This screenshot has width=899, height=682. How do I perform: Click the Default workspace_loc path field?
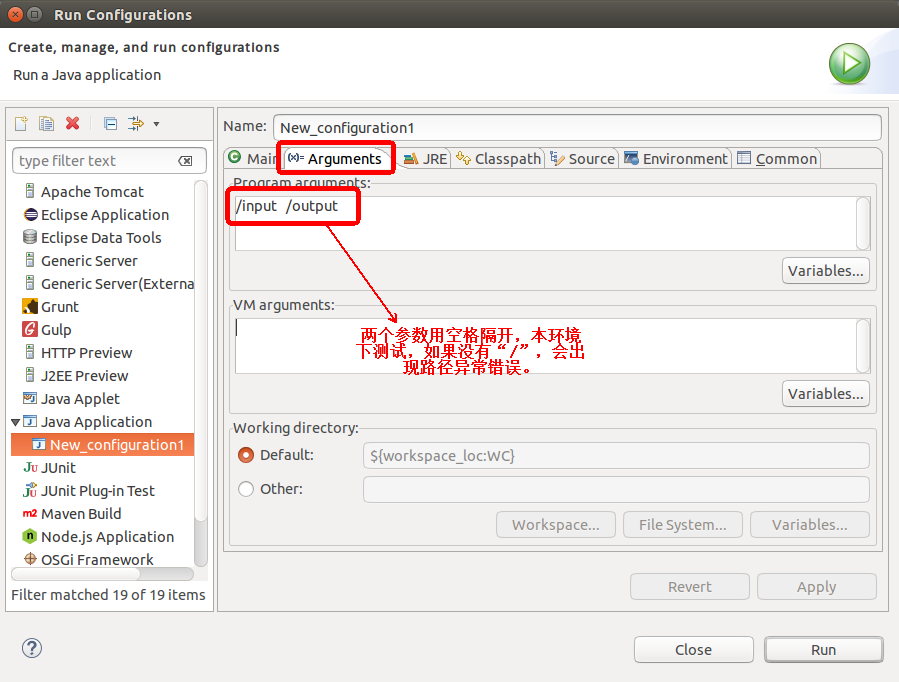click(x=616, y=456)
